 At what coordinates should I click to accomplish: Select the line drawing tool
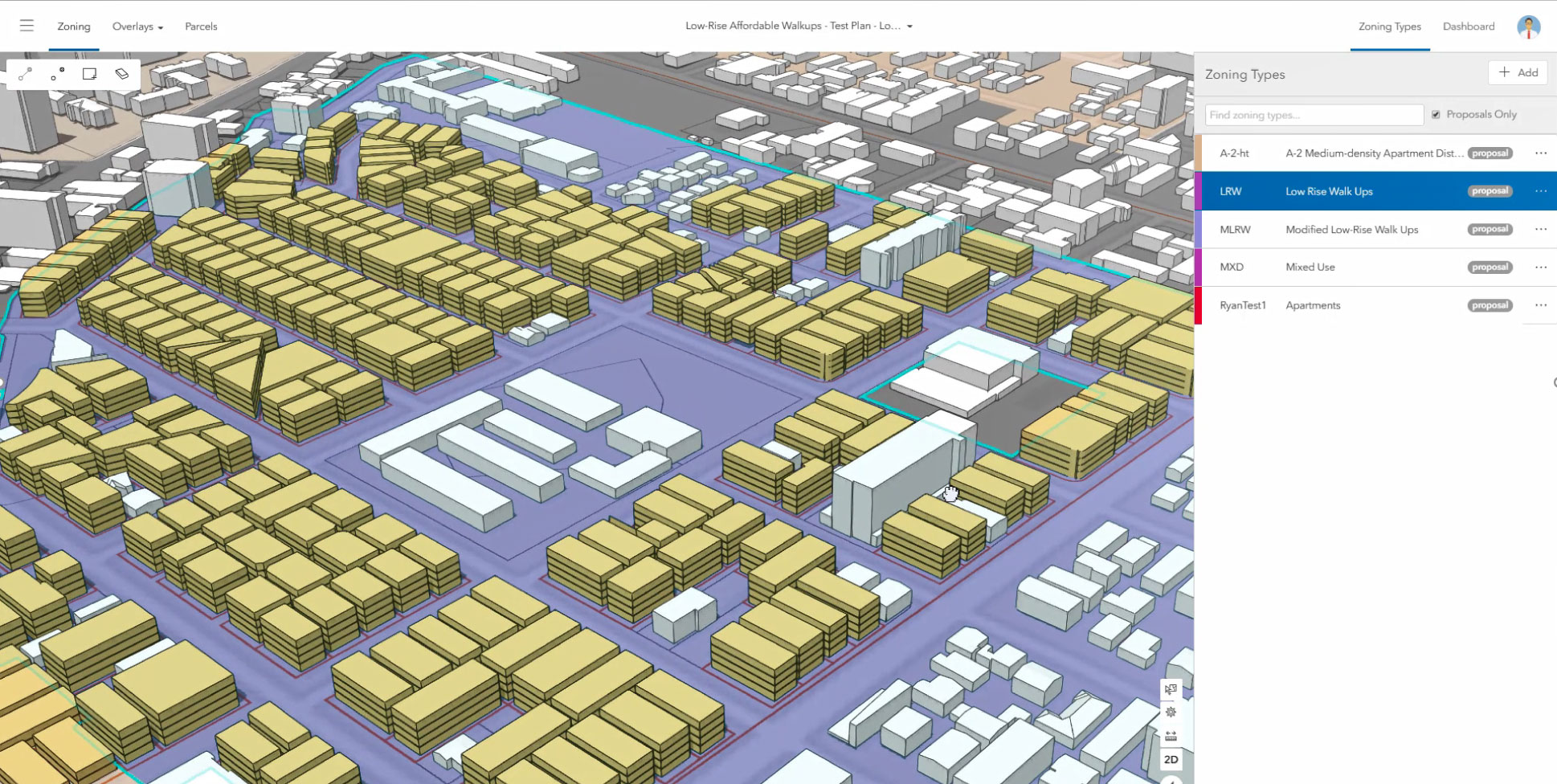click(x=25, y=75)
